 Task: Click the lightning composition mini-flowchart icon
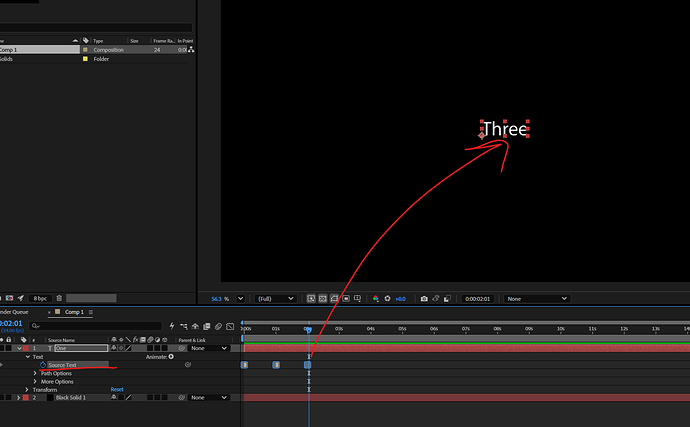click(x=172, y=326)
